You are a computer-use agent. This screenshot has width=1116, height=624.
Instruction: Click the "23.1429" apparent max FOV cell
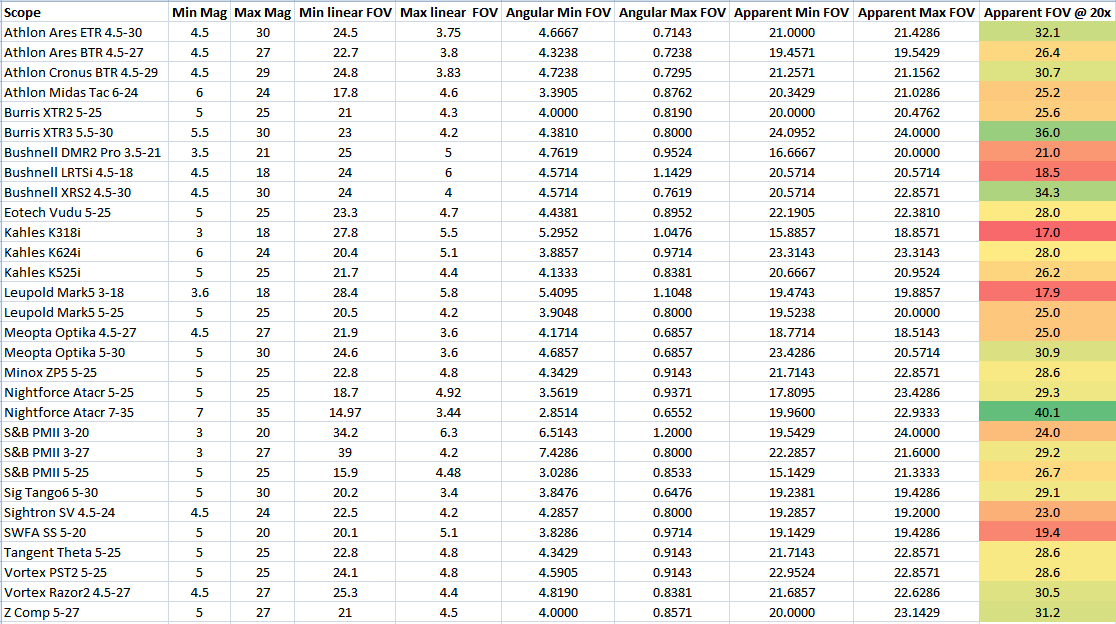(917, 612)
